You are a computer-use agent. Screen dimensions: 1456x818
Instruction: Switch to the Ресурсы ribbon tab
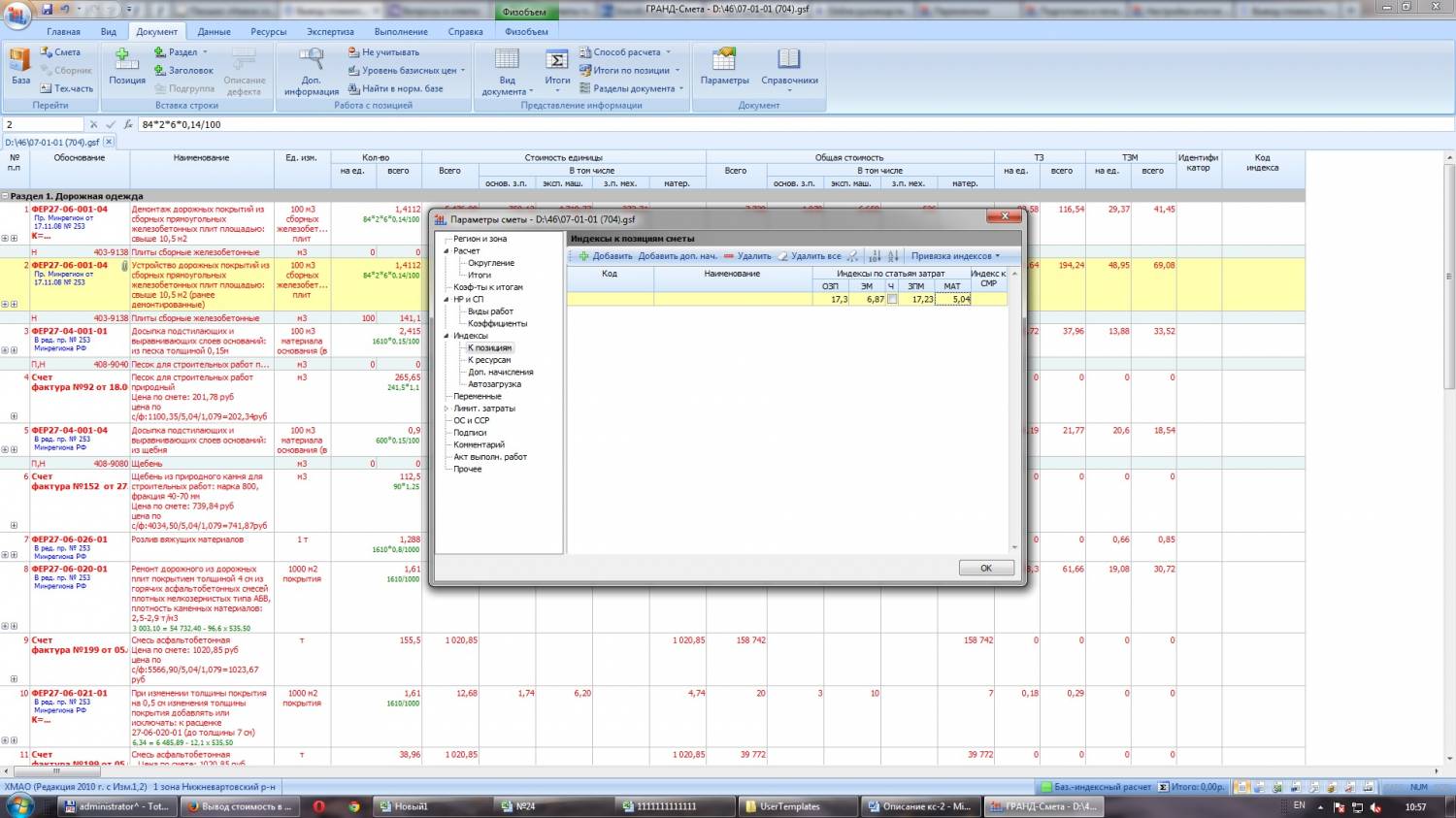268,31
